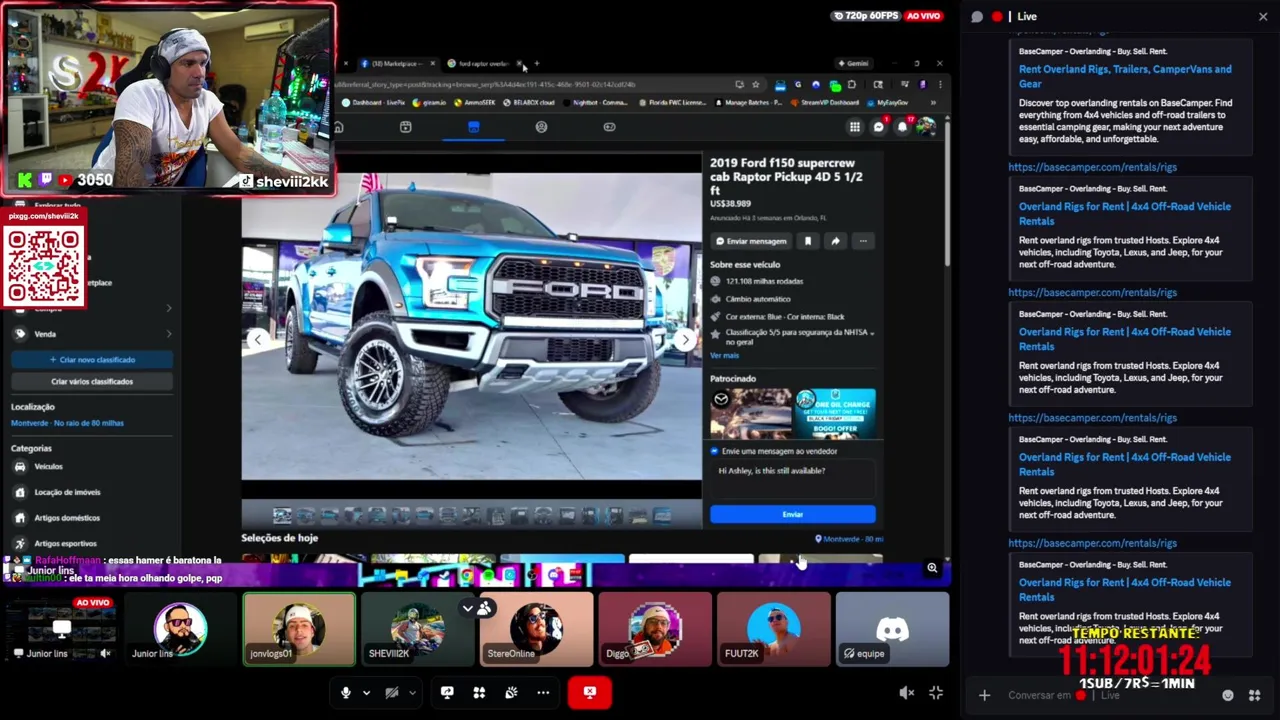Select SHEVIII2K participant tile
This screenshot has height=720, width=1280.
[418, 629]
